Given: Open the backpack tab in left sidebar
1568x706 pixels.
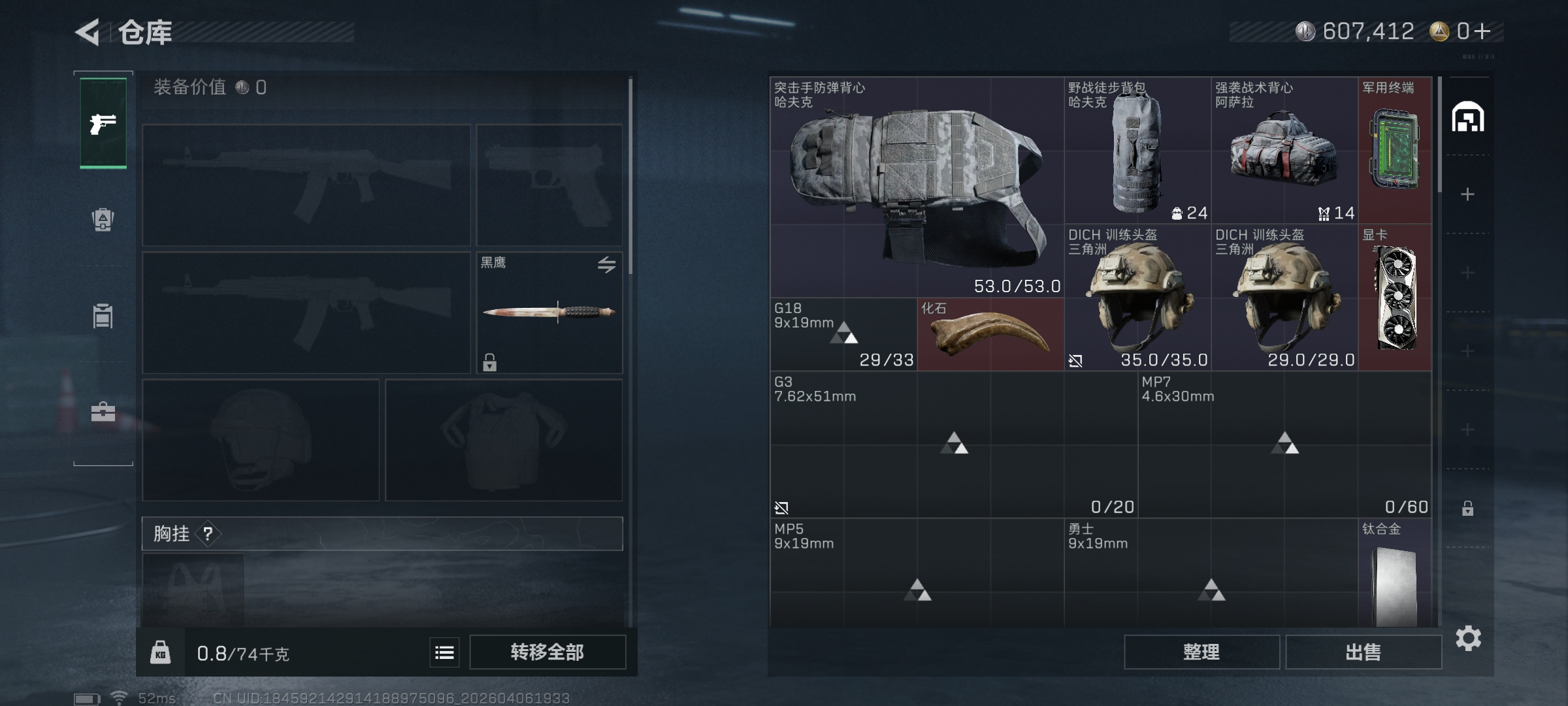Looking at the screenshot, I should click(103, 219).
